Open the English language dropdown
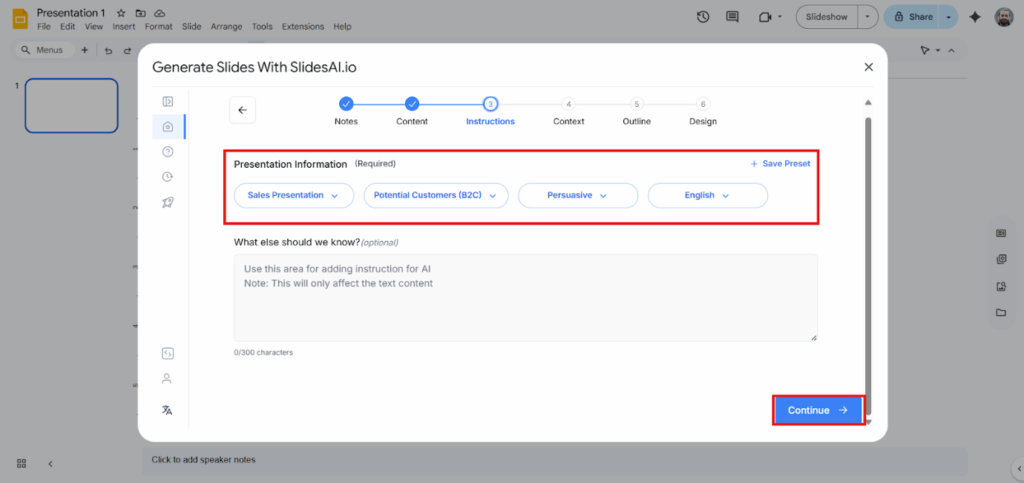The image size is (1024, 483). click(707, 196)
